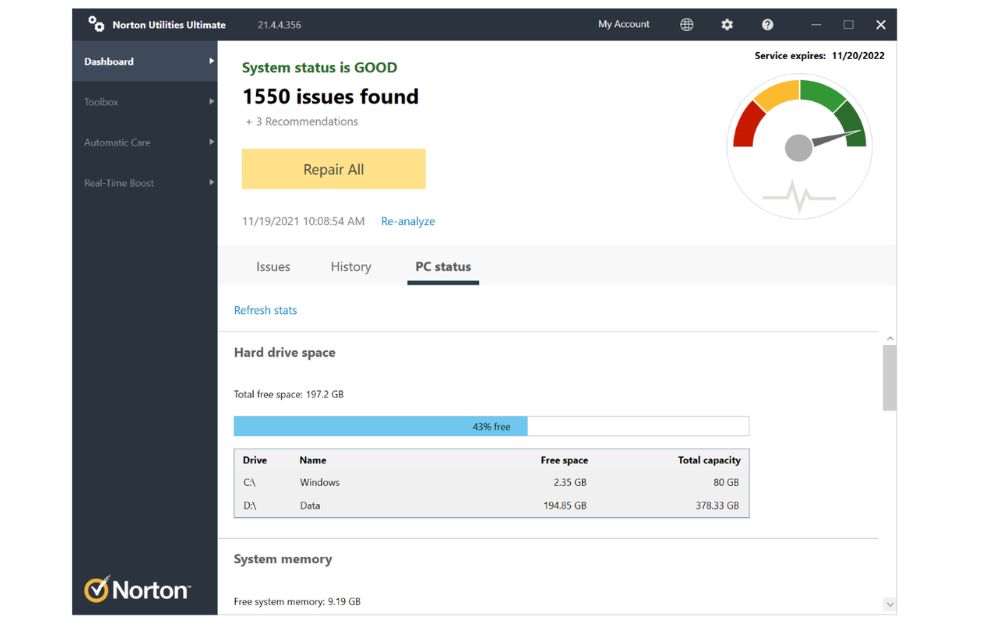Click the version number 21.4.4.356
Image resolution: width=1000 pixels, height=620 pixels.
coord(279,25)
